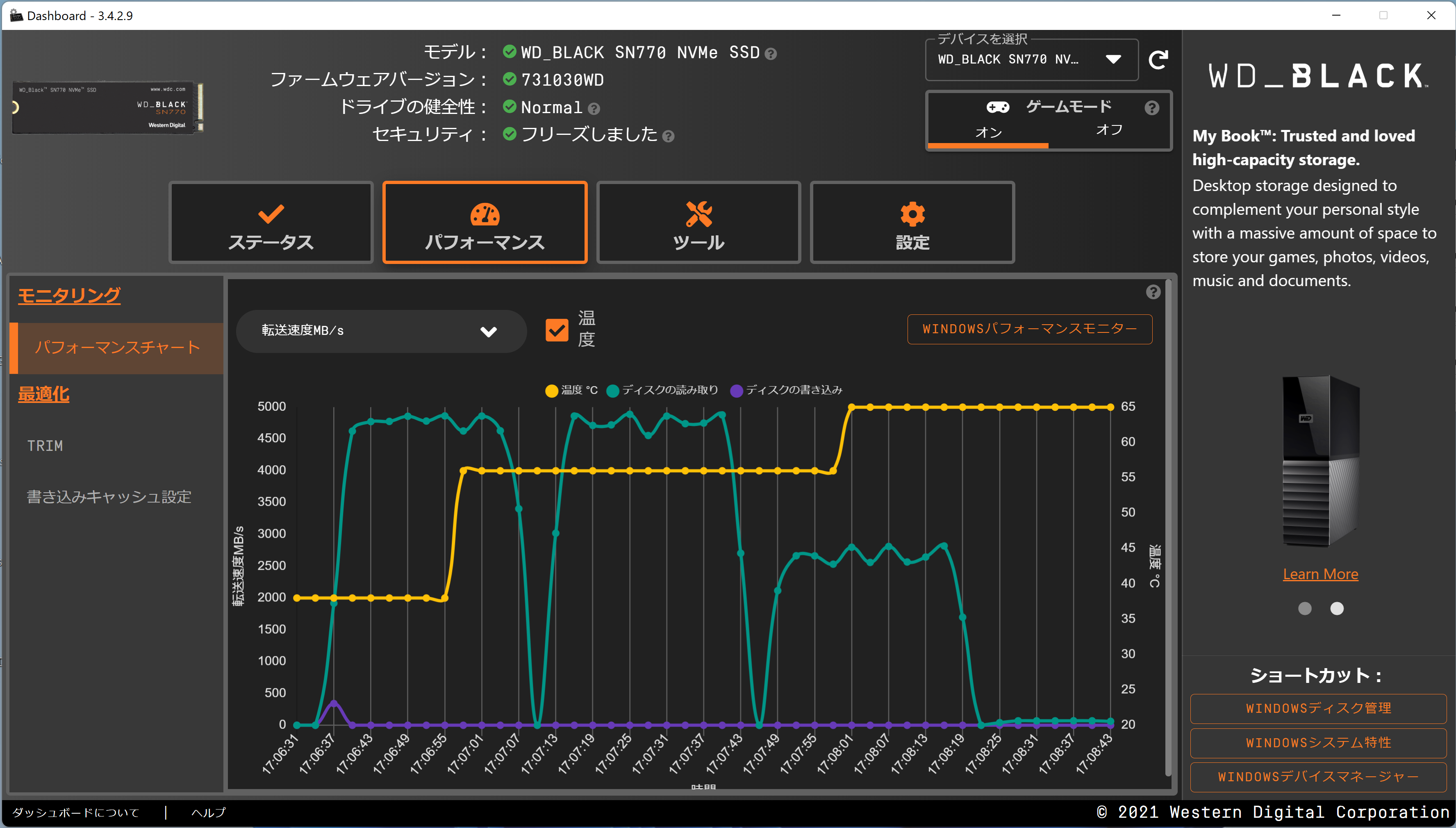This screenshot has height=828, width=1456.
Task: Open the device selection dropdown
Action: (1031, 60)
